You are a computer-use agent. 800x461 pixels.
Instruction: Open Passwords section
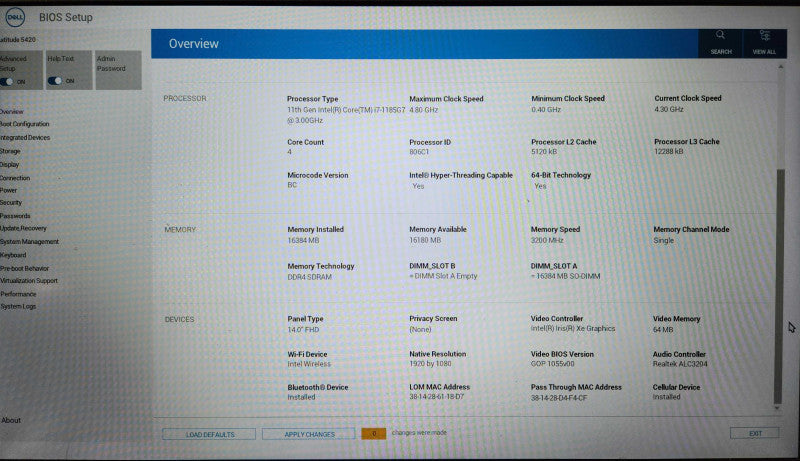click(x=15, y=216)
